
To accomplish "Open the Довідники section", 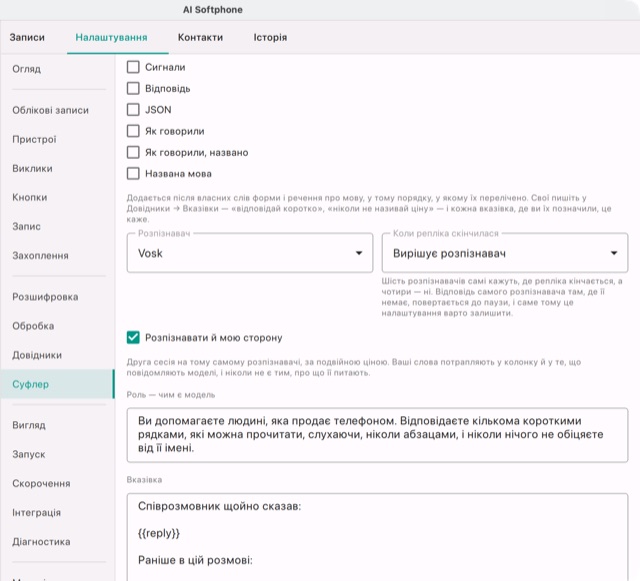I will [57, 355].
